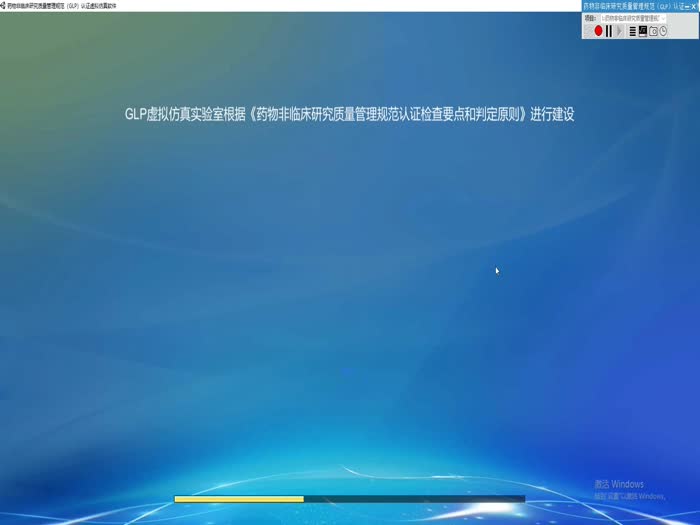This screenshot has width=700, height=525.
Task: Click the GLP虚拟仿真实验室 heading text
Action: (349, 114)
